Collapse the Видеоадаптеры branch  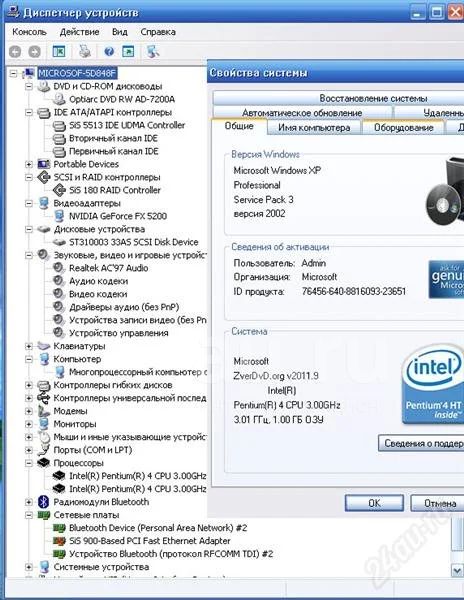click(29, 203)
